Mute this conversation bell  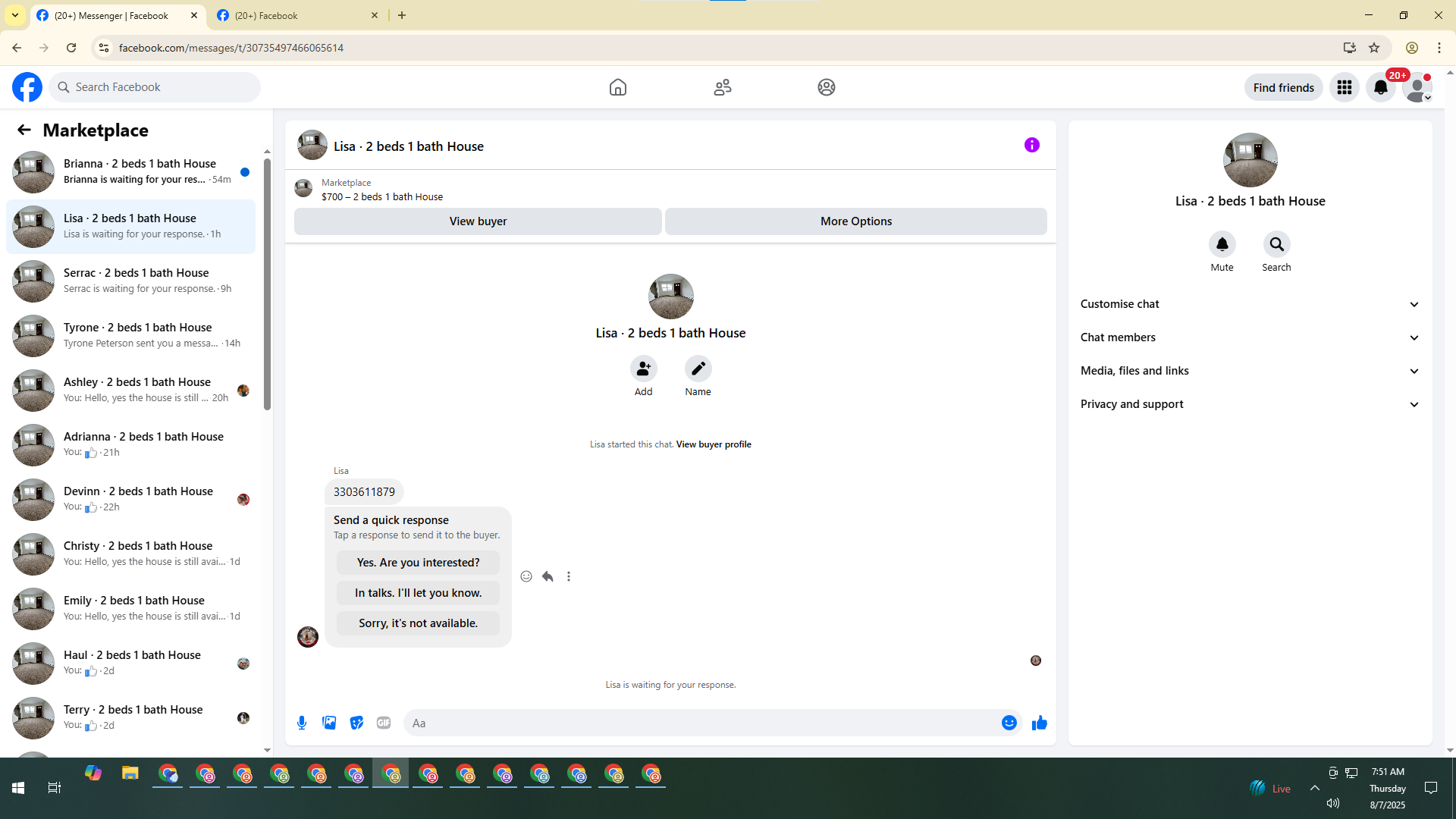[x=1222, y=244]
